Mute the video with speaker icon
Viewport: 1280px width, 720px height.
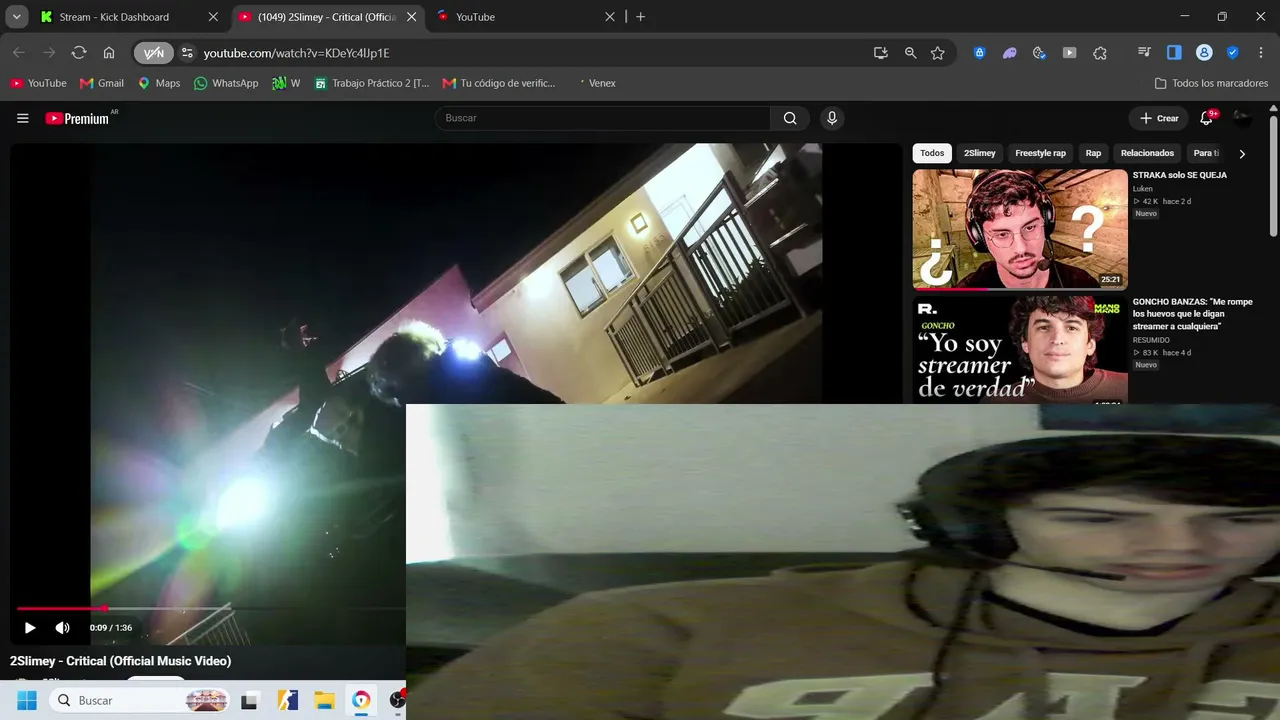(x=62, y=628)
